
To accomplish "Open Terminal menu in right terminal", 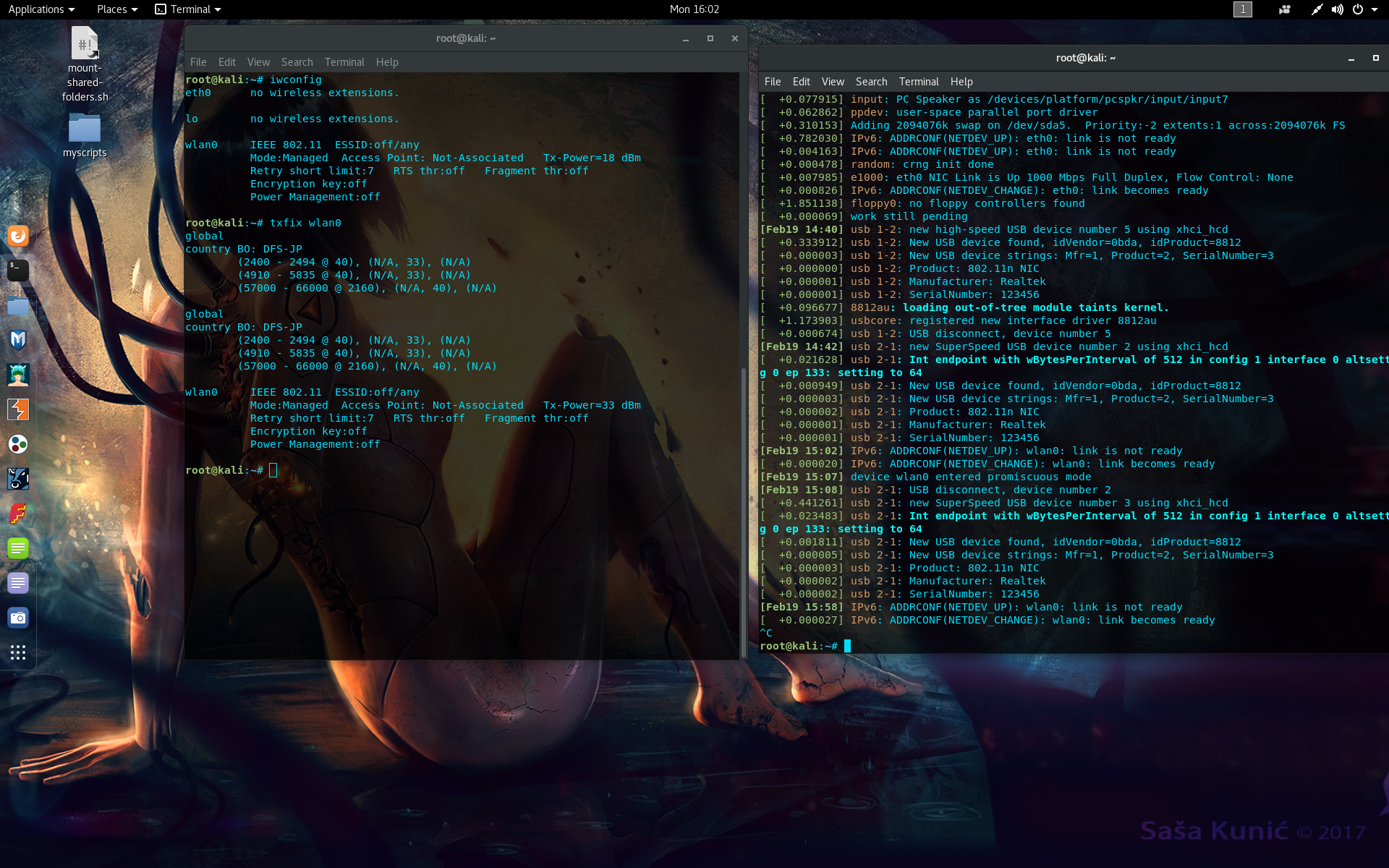I will click(x=919, y=82).
